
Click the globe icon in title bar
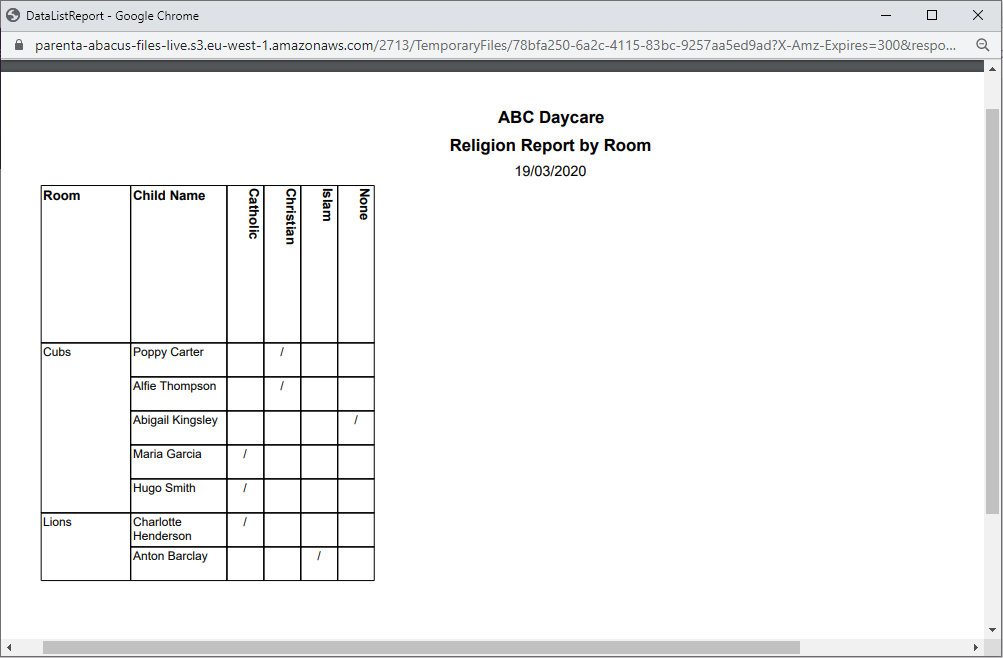[x=13, y=15]
